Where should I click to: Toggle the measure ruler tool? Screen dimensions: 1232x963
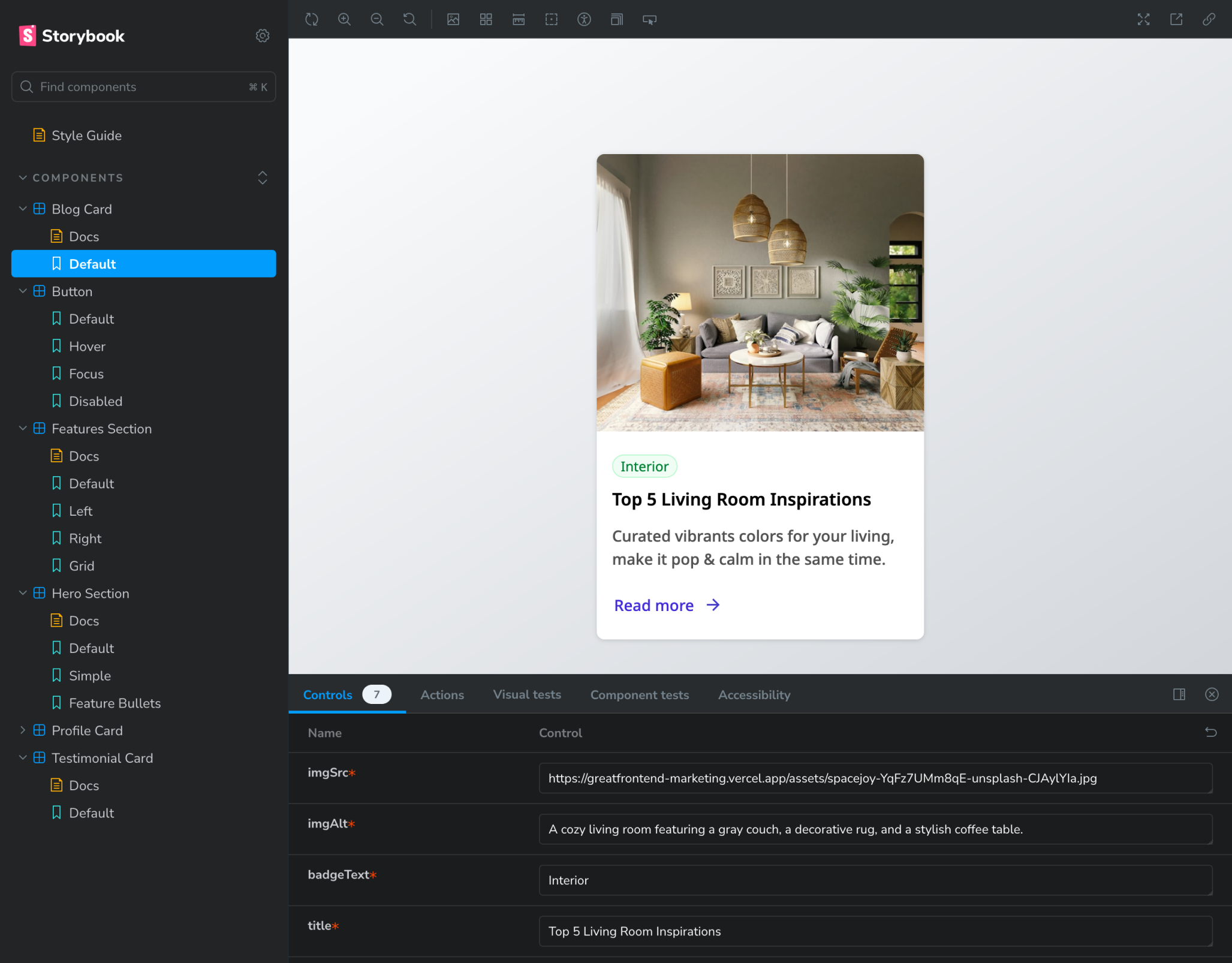(519, 19)
